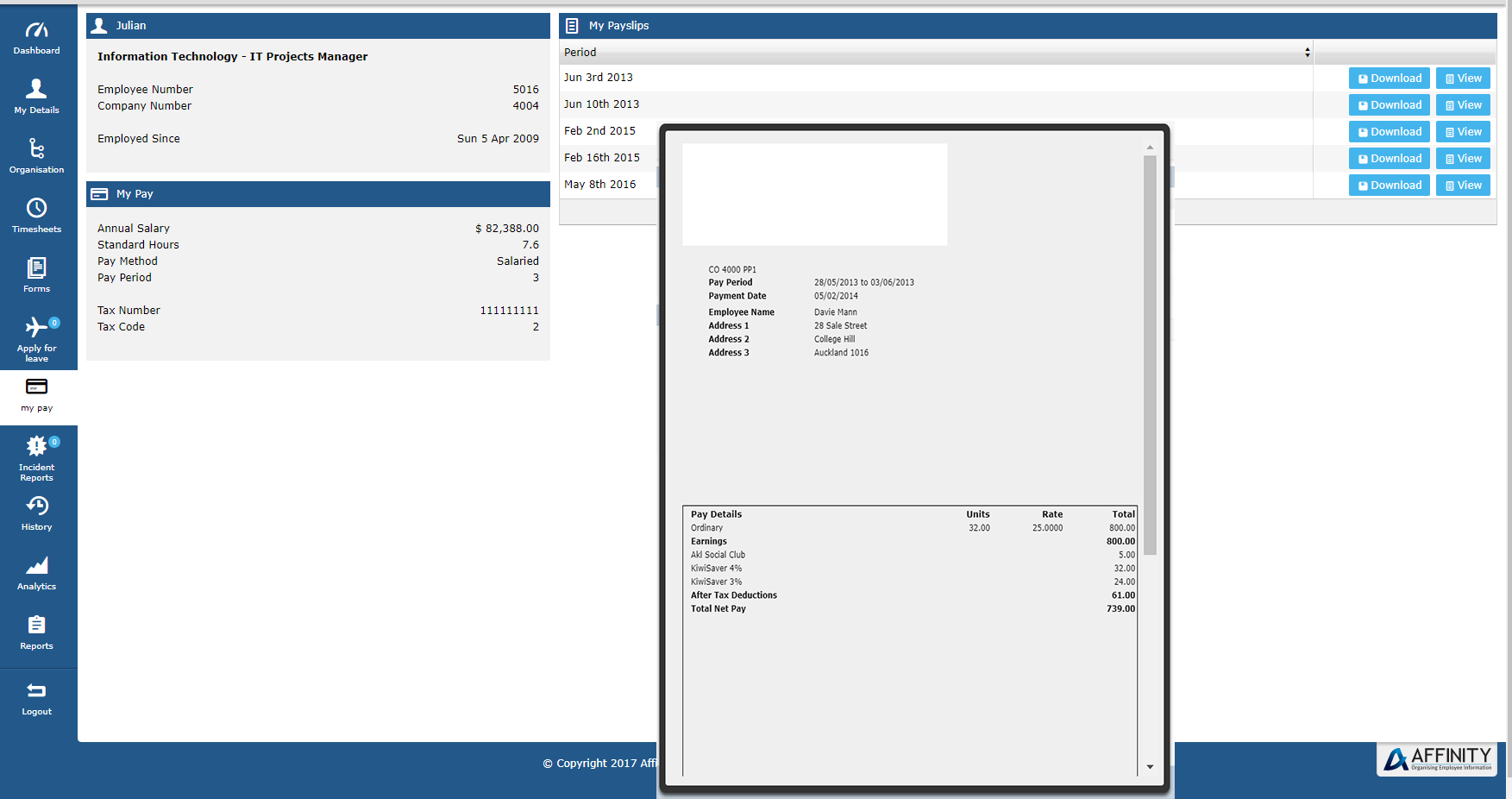Image resolution: width=1512 pixels, height=799 pixels.
Task: Download the Jun 10th 2013 payslip
Action: coord(1390,105)
